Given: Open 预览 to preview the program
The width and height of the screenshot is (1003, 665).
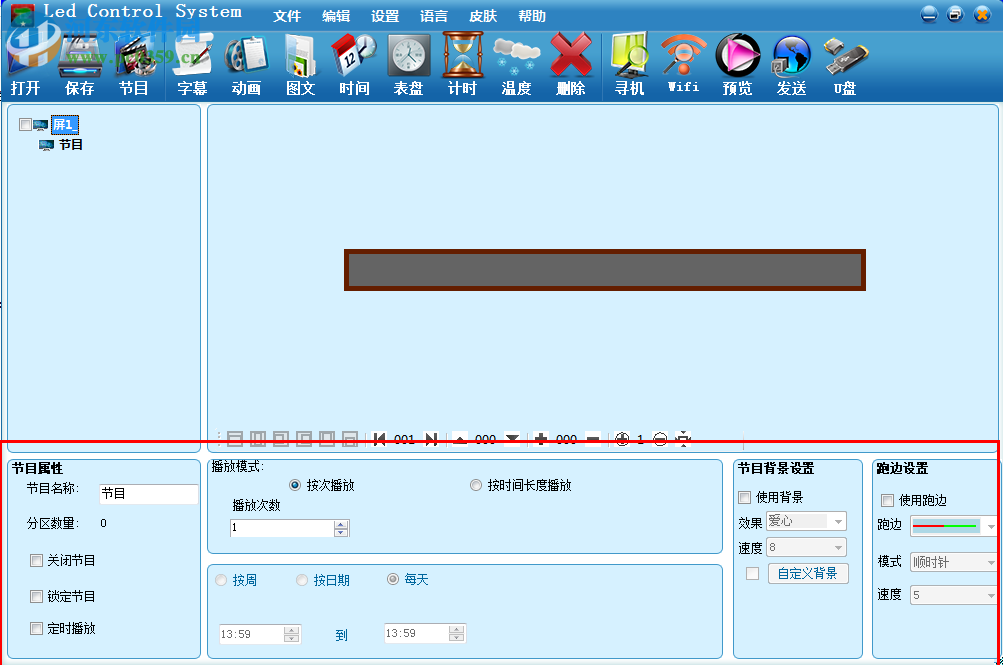Looking at the screenshot, I should click(x=737, y=63).
